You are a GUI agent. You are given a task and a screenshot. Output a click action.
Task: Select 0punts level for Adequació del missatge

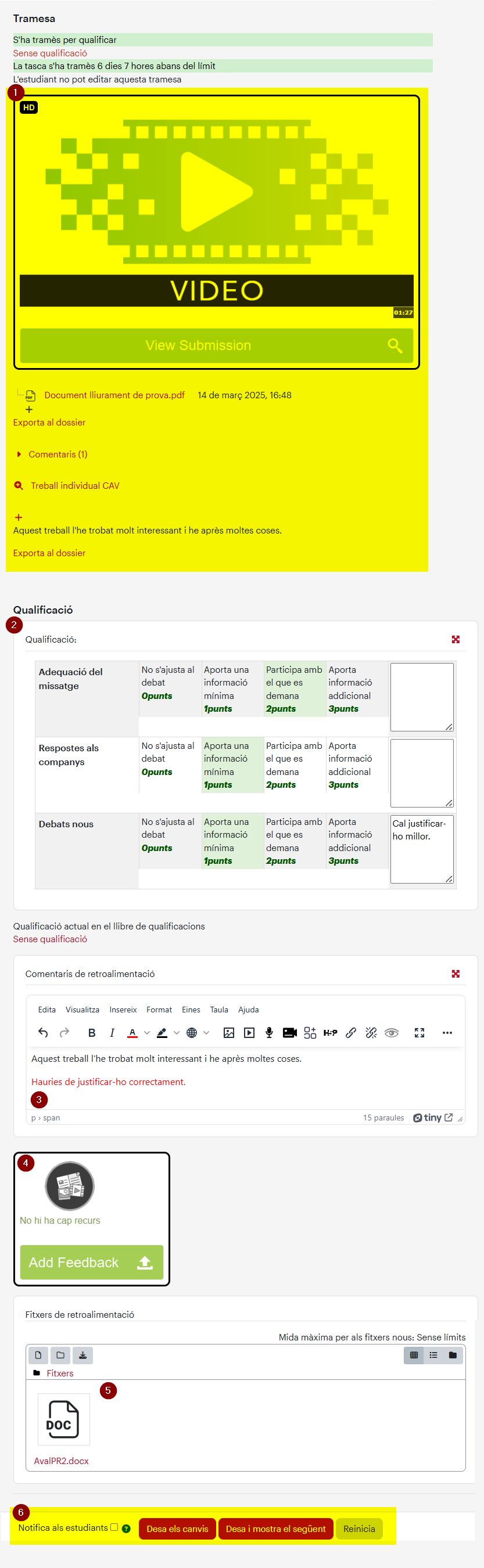170,689
